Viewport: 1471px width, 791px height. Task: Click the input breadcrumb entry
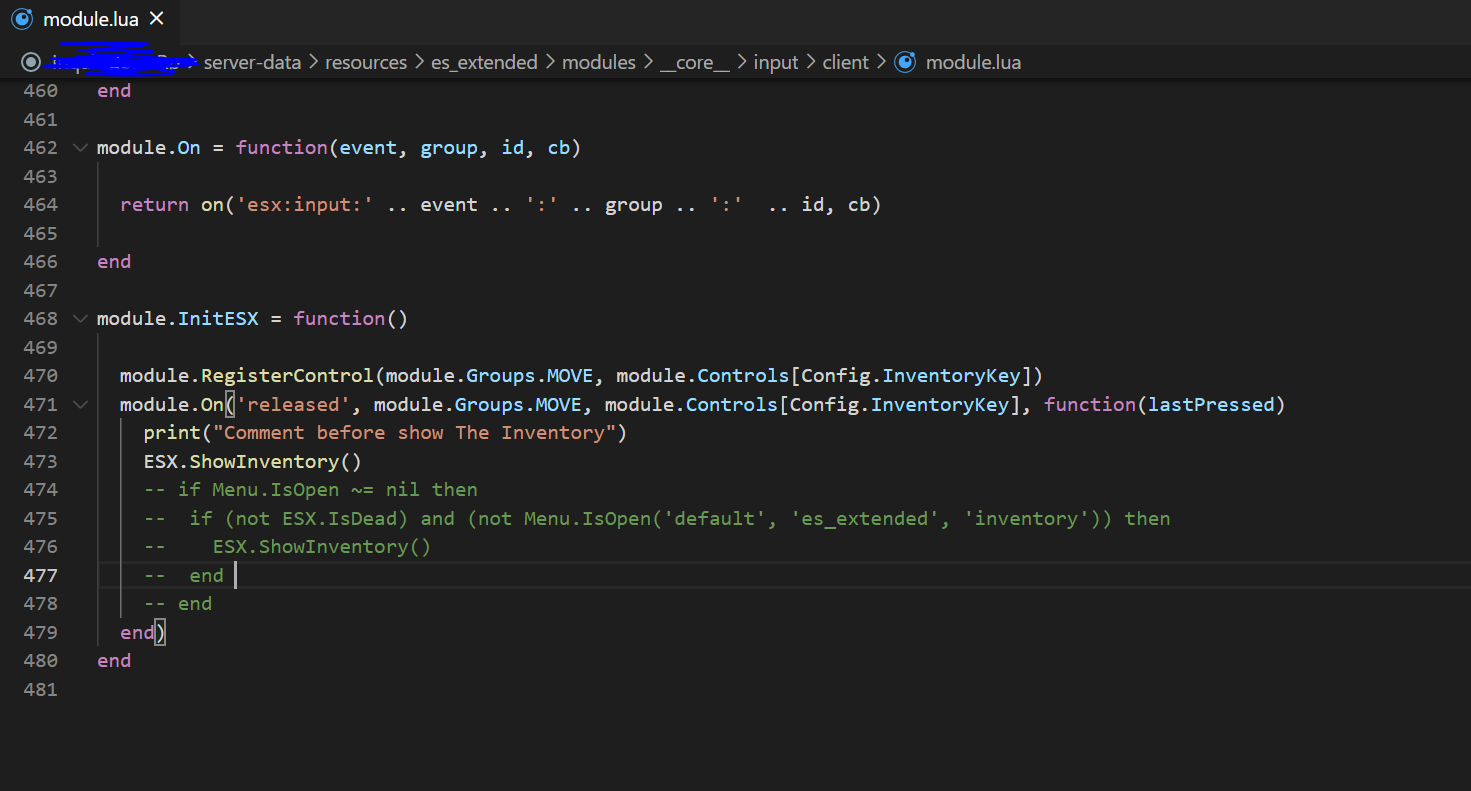(776, 62)
